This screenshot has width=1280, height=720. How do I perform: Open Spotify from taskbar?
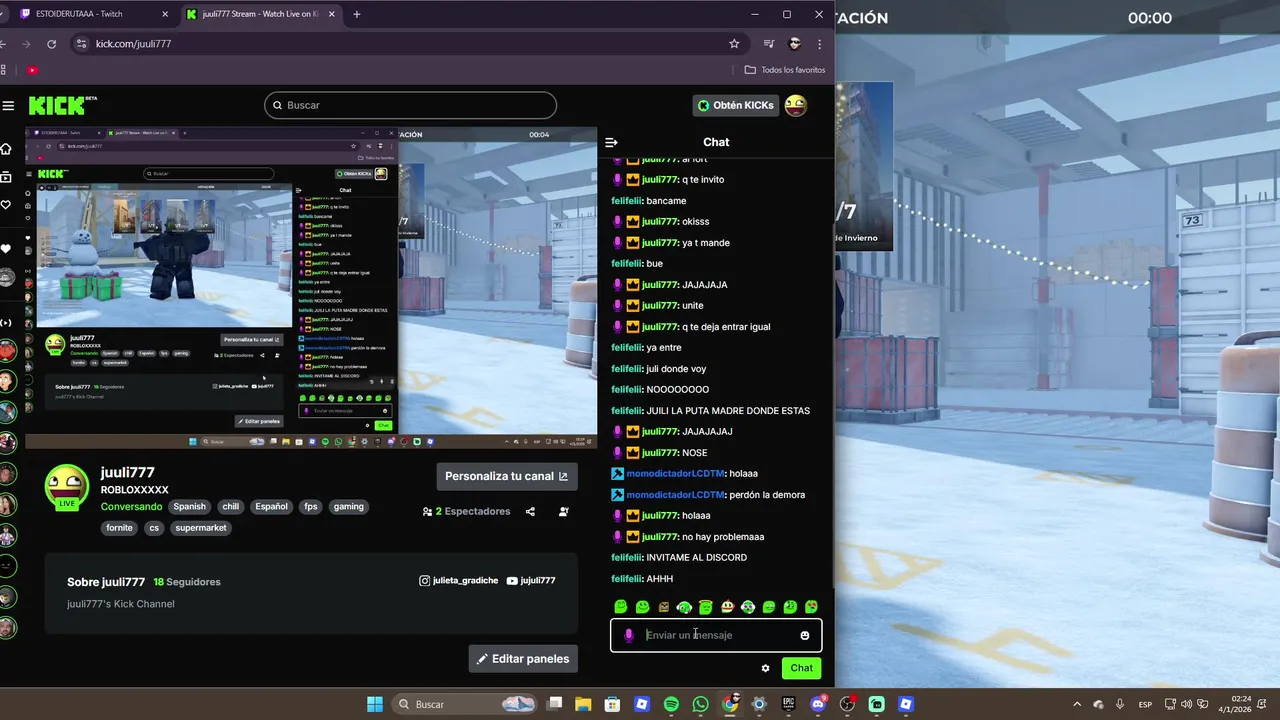coord(671,704)
